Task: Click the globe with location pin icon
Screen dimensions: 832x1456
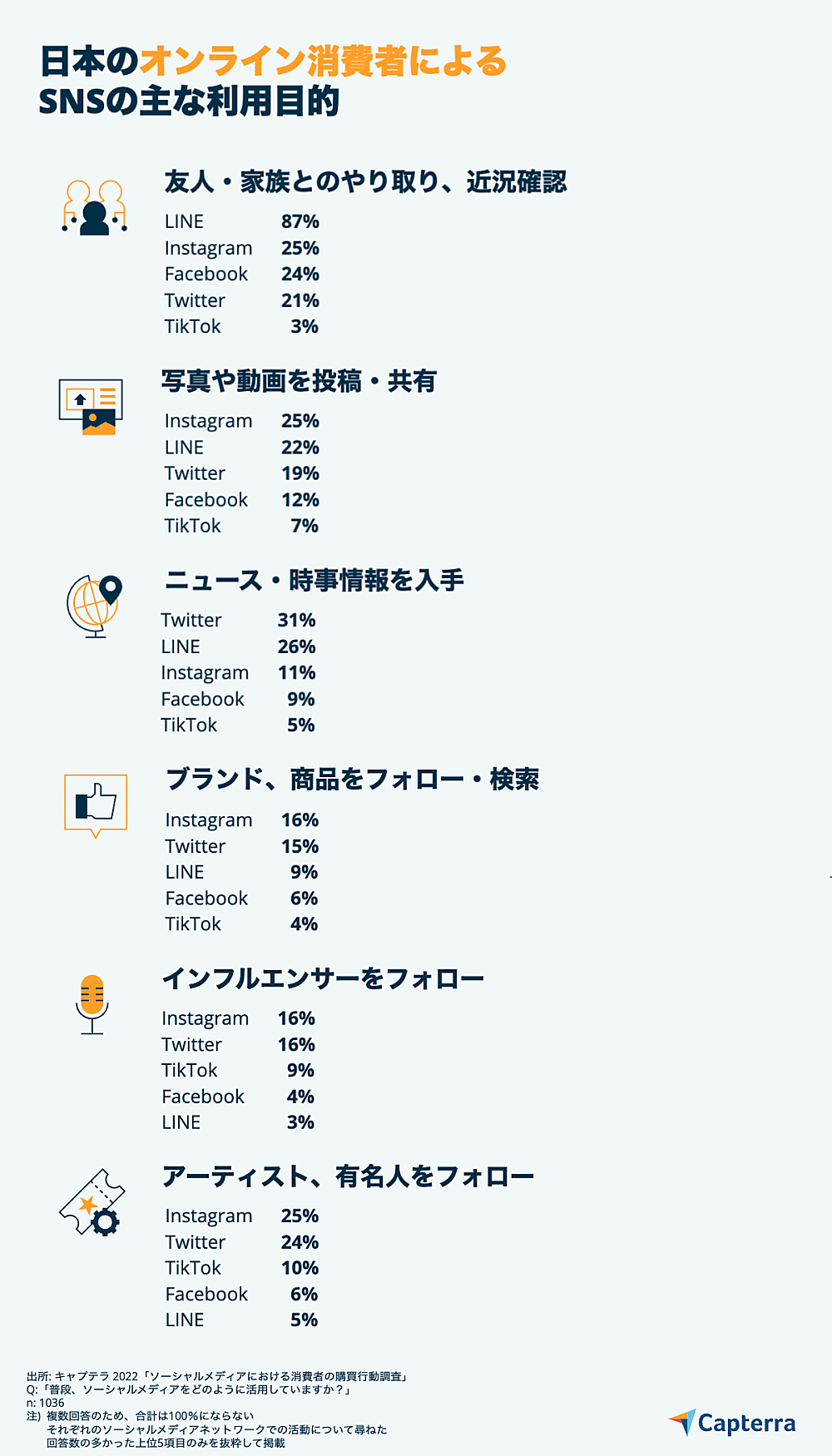Action: (x=95, y=605)
